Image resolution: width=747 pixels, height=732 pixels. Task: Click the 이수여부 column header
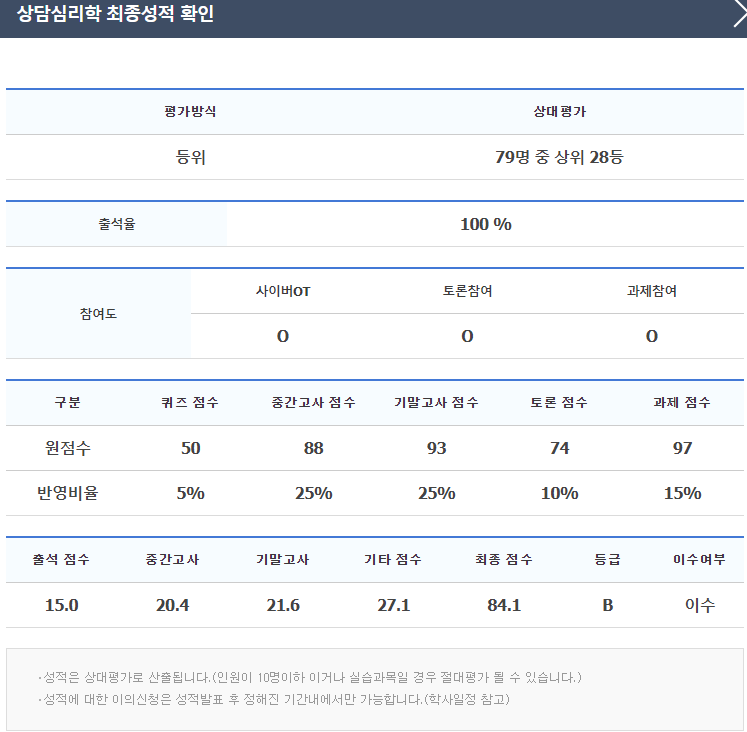pos(699,559)
